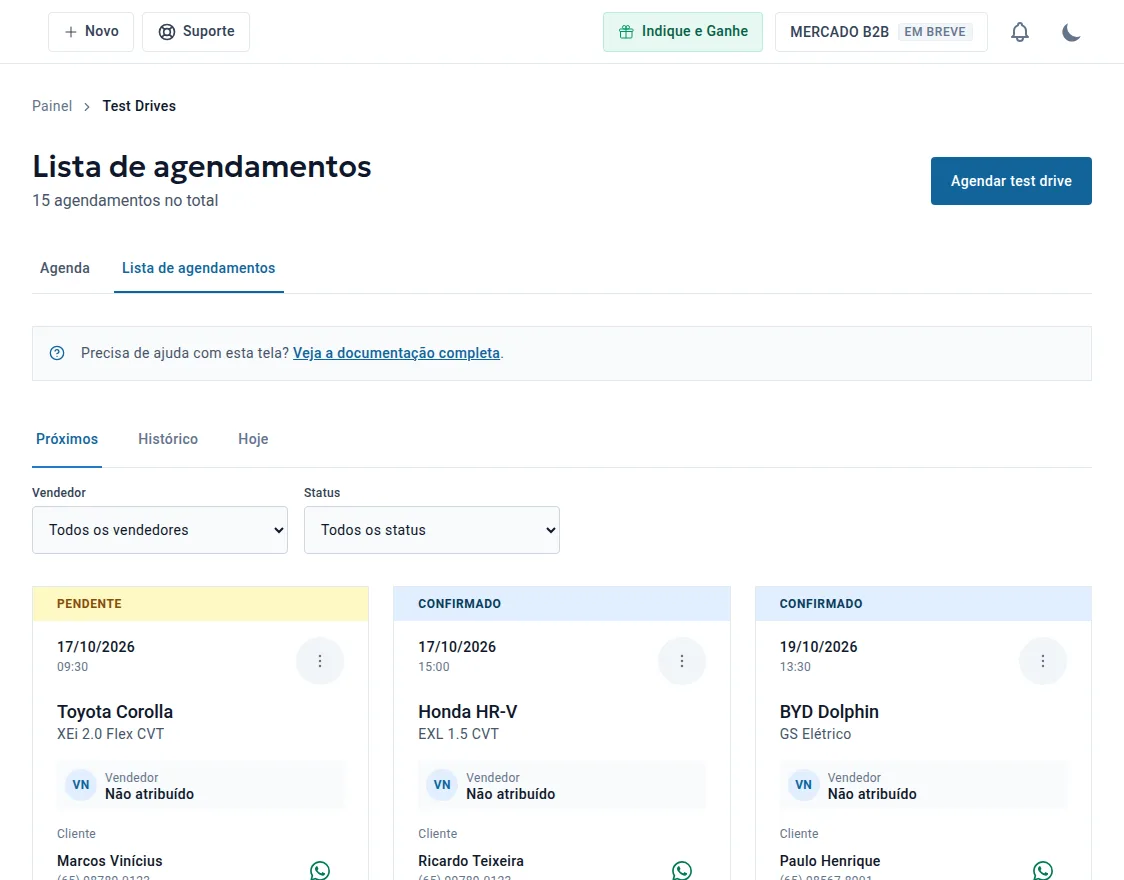Click Agendar test drive button
This screenshot has height=880, width=1124.
(x=1011, y=181)
